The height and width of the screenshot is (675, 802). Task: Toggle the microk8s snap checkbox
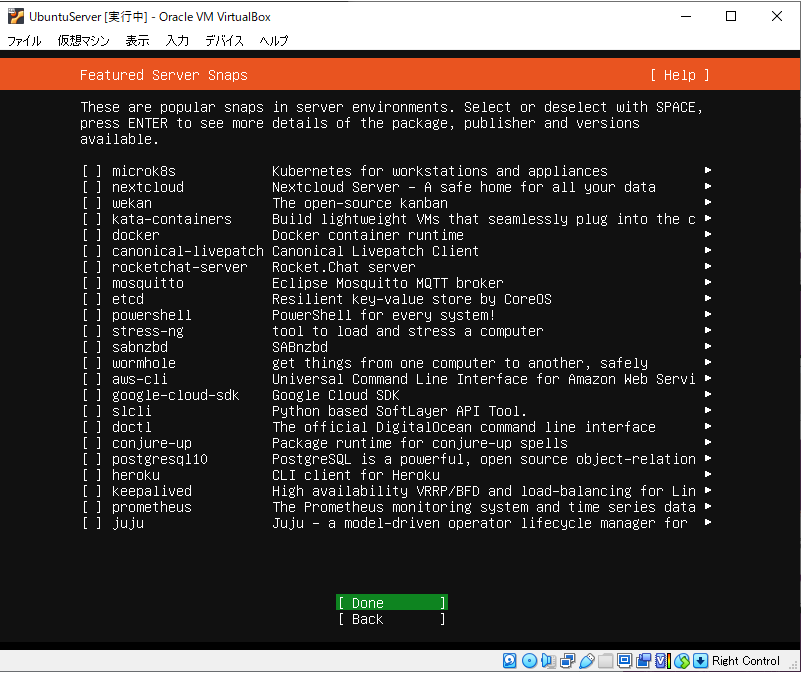(92, 171)
